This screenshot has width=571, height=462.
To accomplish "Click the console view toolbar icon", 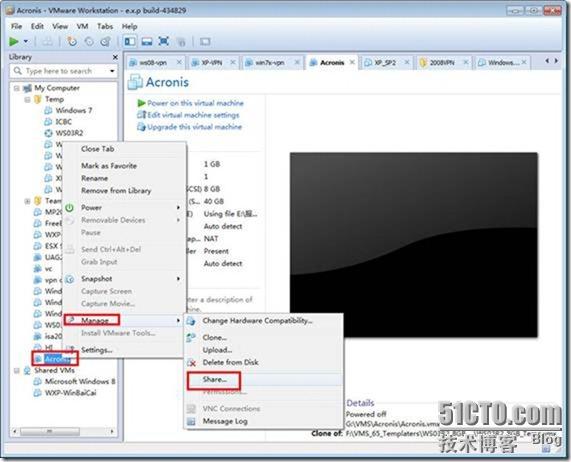I will coord(205,42).
